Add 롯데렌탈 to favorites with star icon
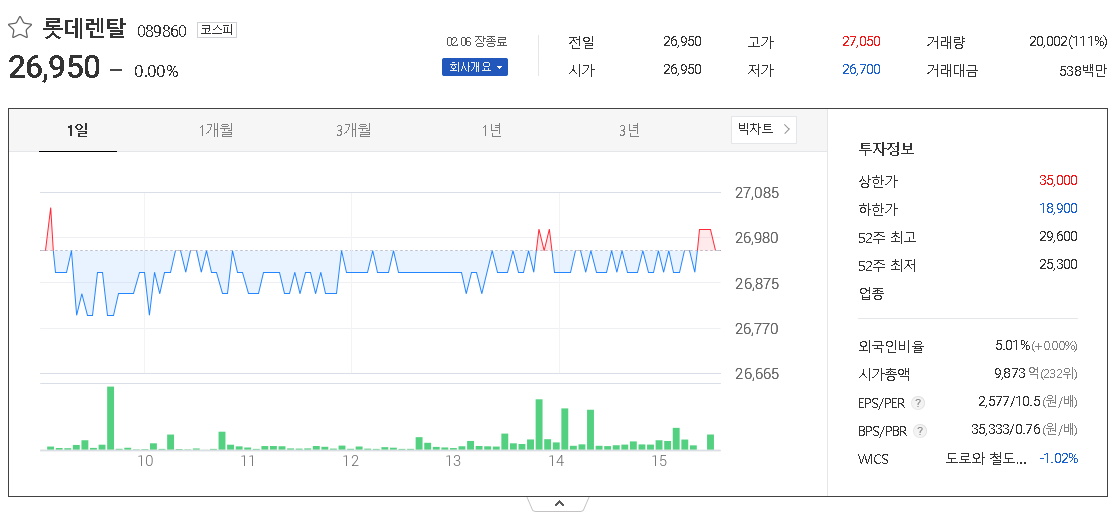1117x521 pixels. [x=20, y=29]
